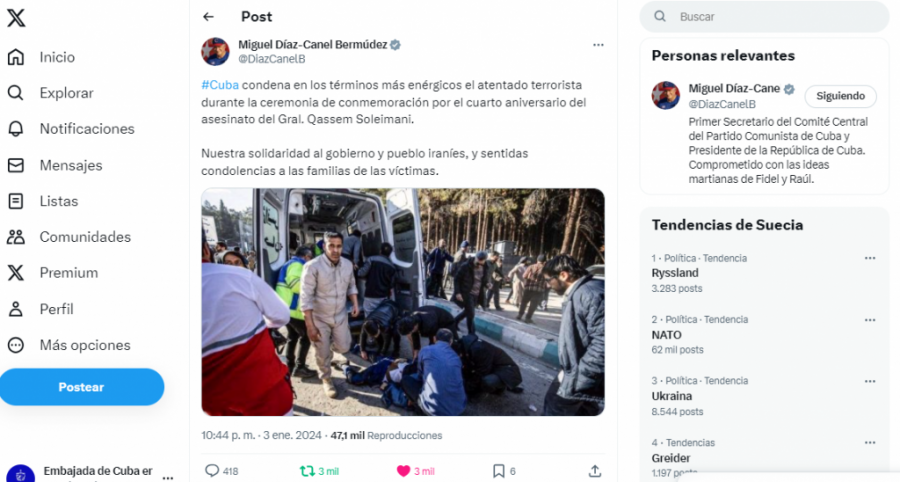
Task: Open more options for NATO trend
Action: (x=870, y=320)
